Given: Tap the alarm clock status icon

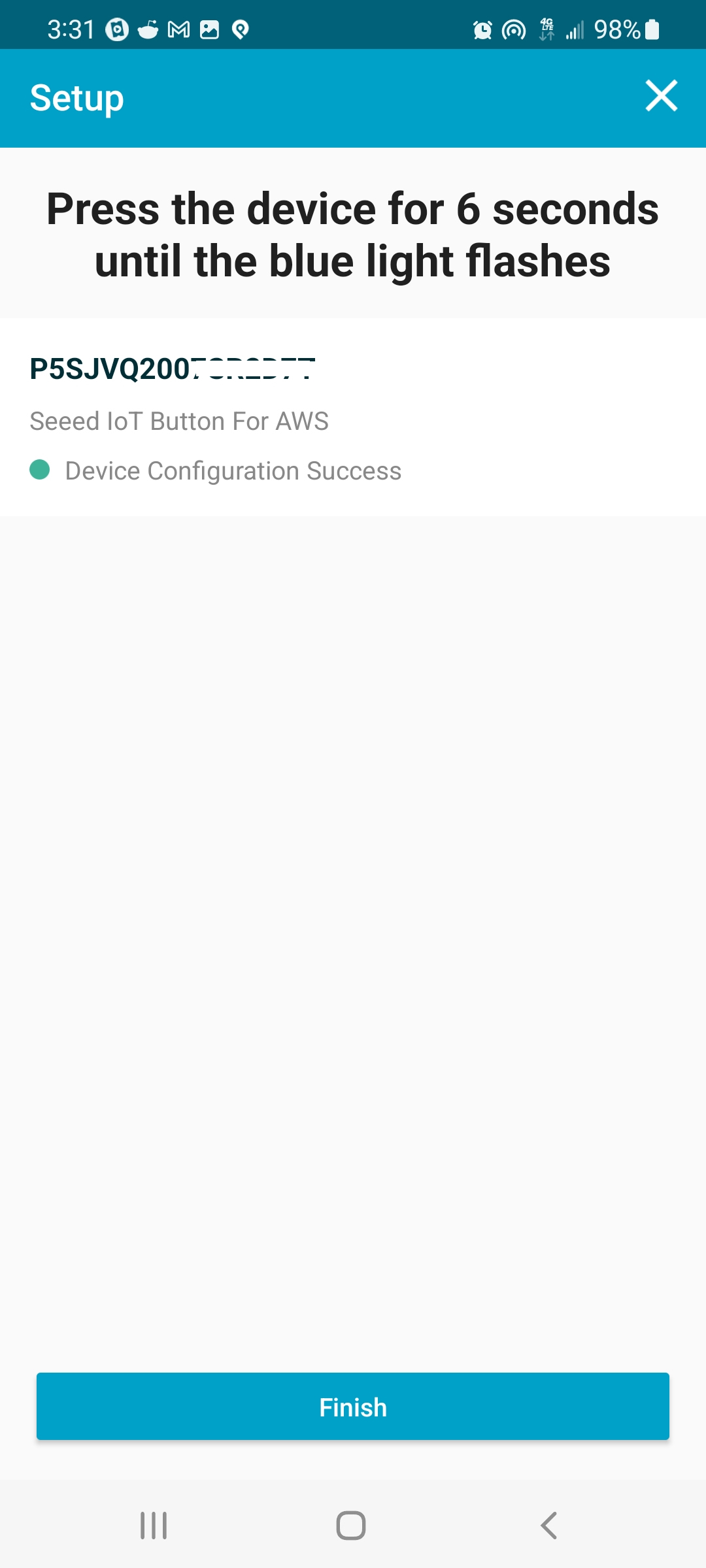Looking at the screenshot, I should (x=482, y=29).
